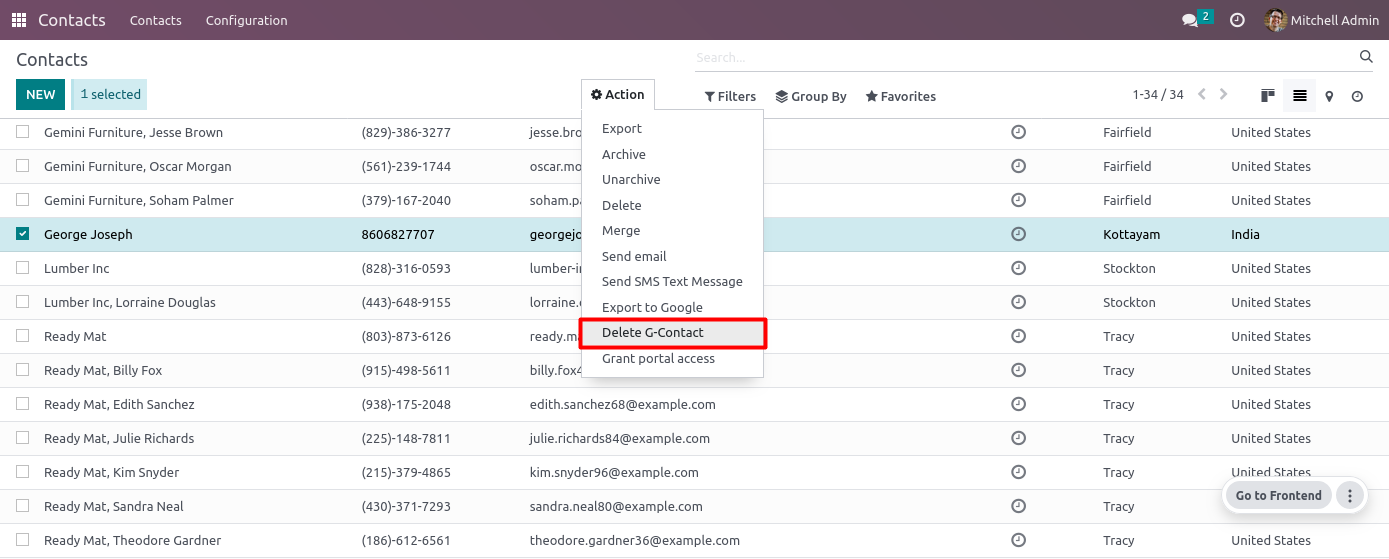Viewport: 1389px width, 559px height.
Task: Click the Contacts app title
Action: pyautogui.click(x=72, y=20)
